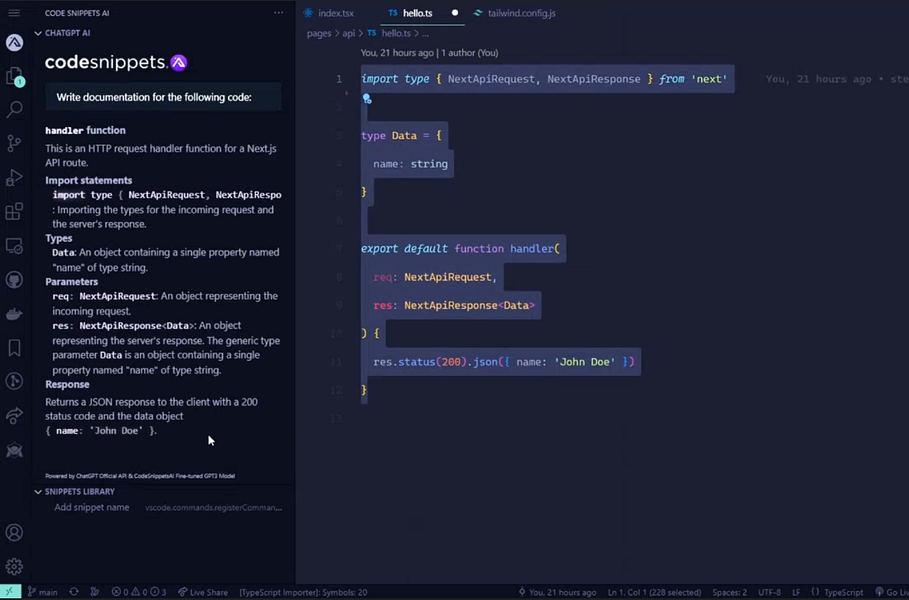Click the 'Add snippet name' field
Viewport: 909px width, 600px height.
(92, 507)
